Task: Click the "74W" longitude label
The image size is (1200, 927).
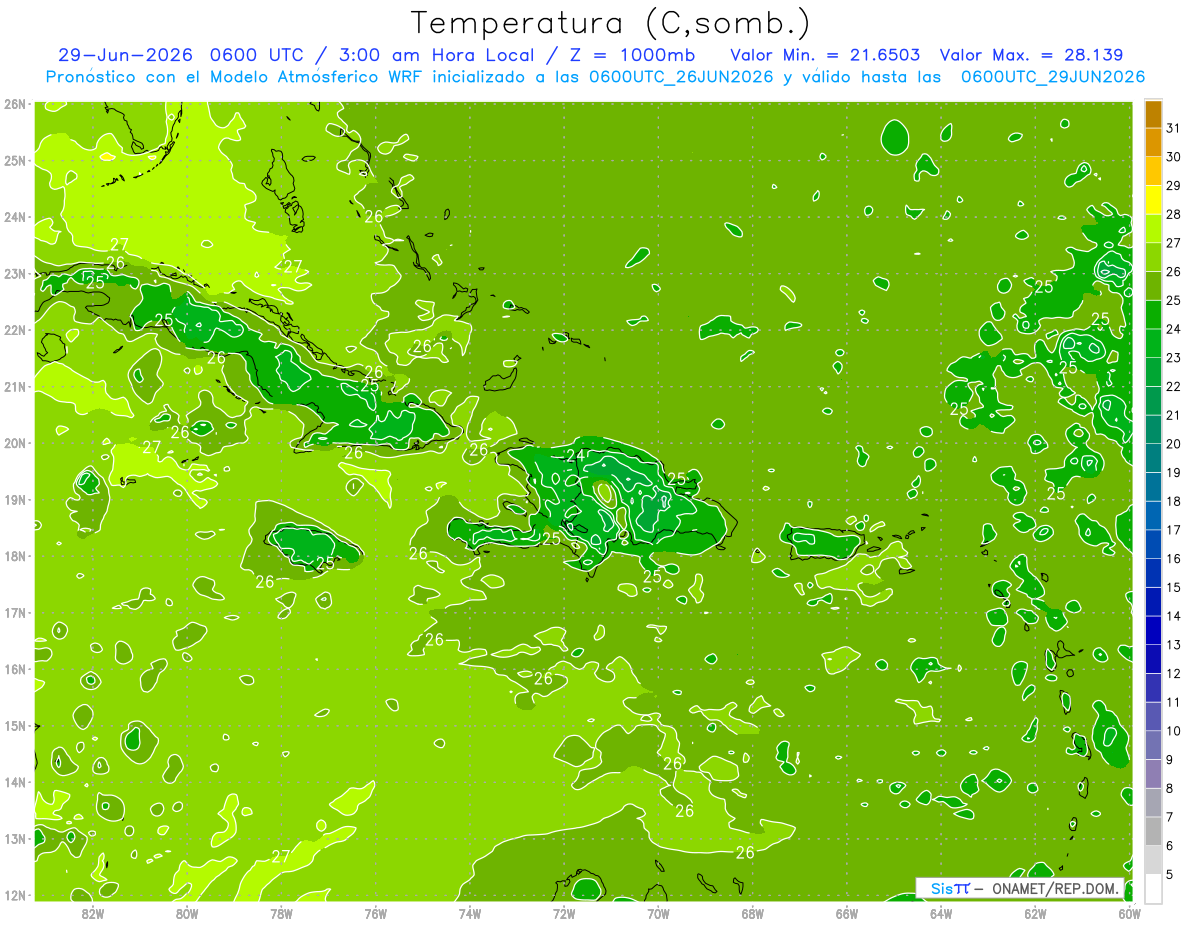Action: (470, 913)
